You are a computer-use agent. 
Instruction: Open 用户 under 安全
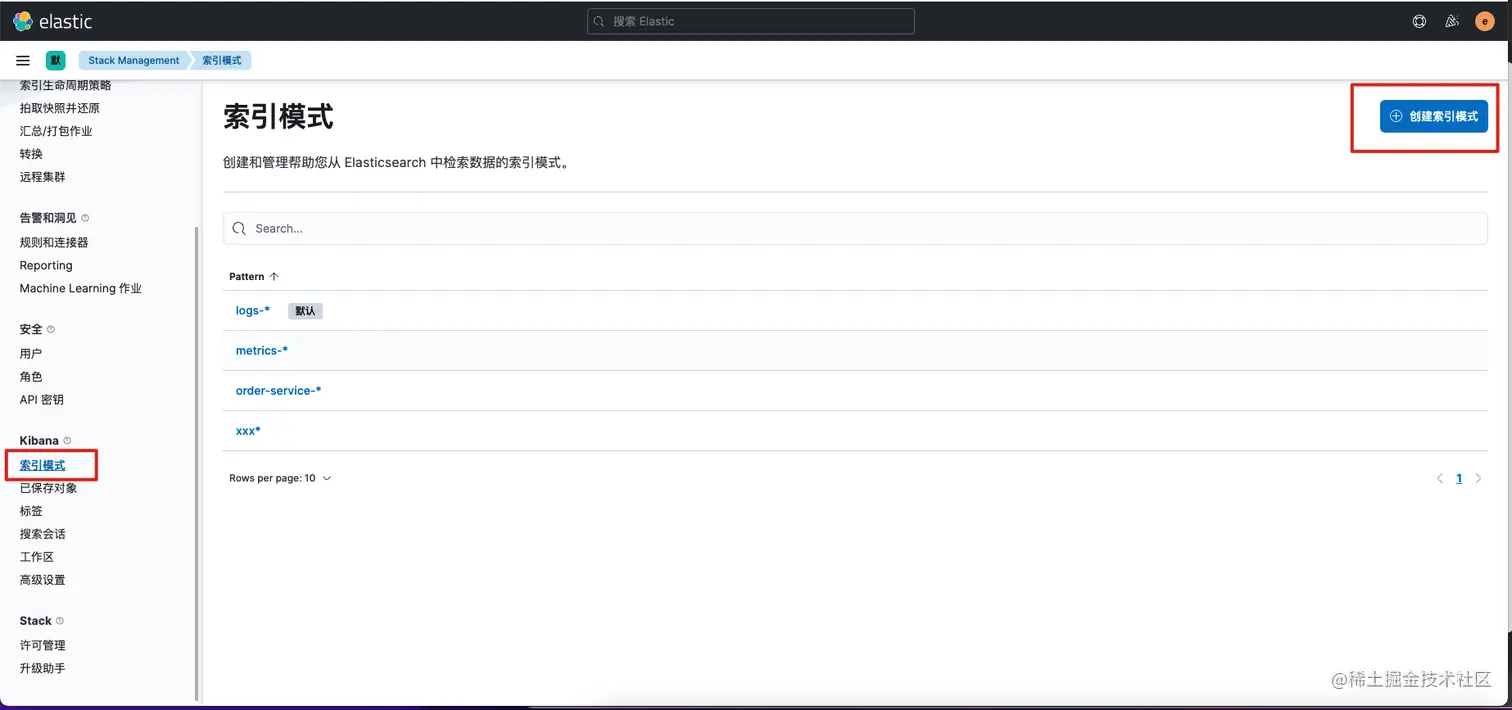pyautogui.click(x=31, y=354)
